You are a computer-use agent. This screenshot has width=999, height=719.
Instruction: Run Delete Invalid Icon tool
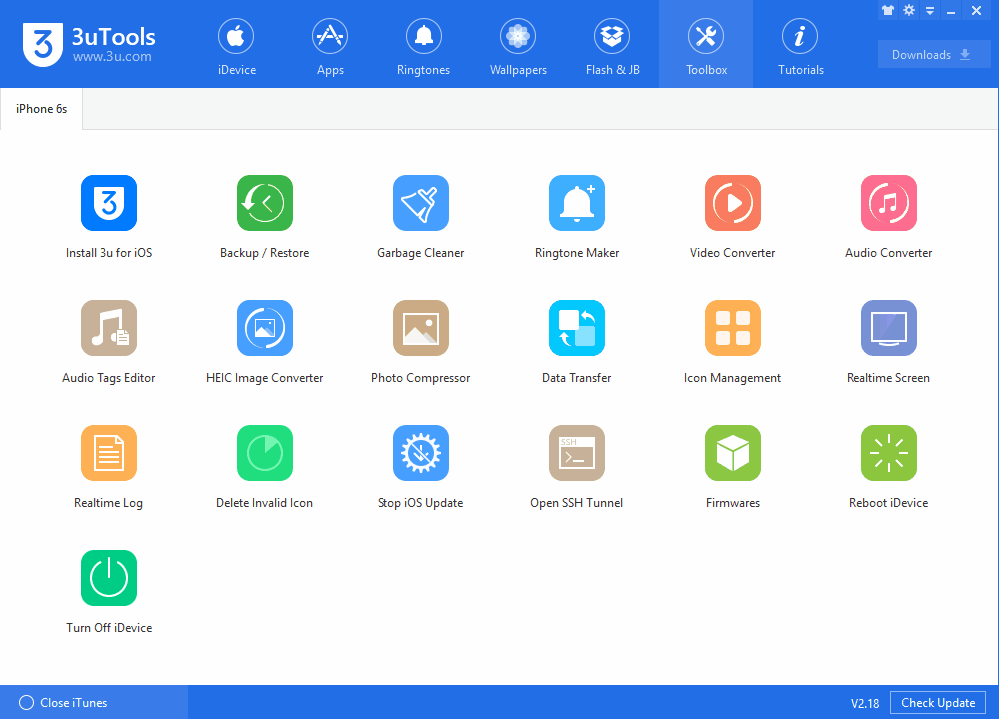pyautogui.click(x=264, y=453)
